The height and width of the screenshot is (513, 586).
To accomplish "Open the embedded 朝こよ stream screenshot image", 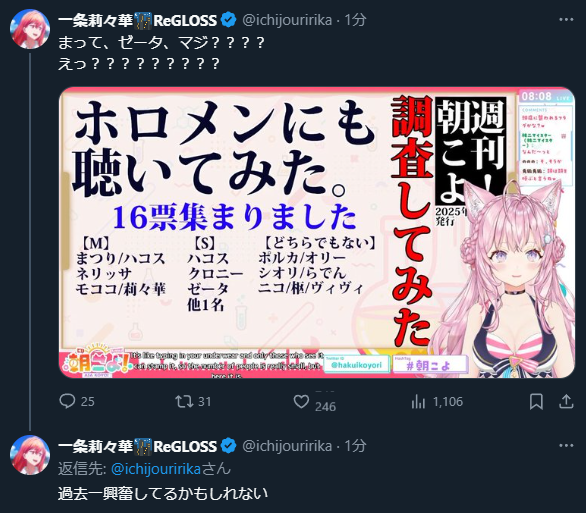I will (317, 232).
